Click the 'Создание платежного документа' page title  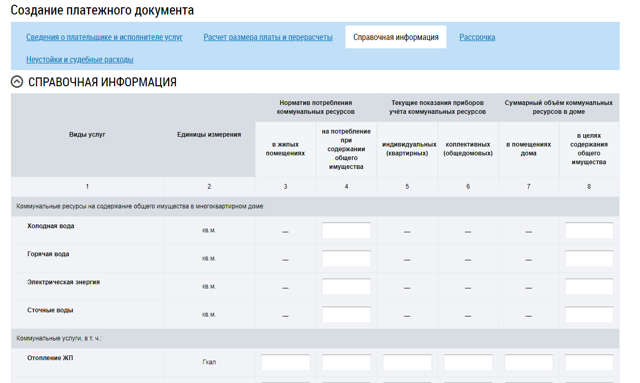(x=102, y=10)
